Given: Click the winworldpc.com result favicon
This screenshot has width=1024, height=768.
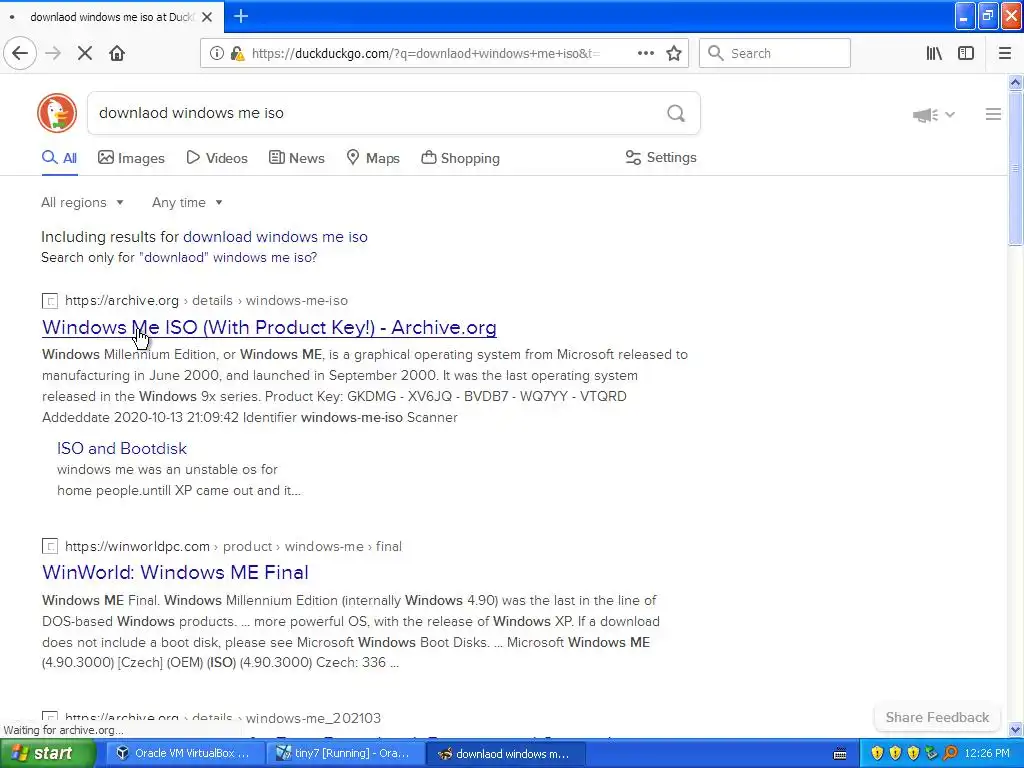Looking at the screenshot, I should coord(50,546).
